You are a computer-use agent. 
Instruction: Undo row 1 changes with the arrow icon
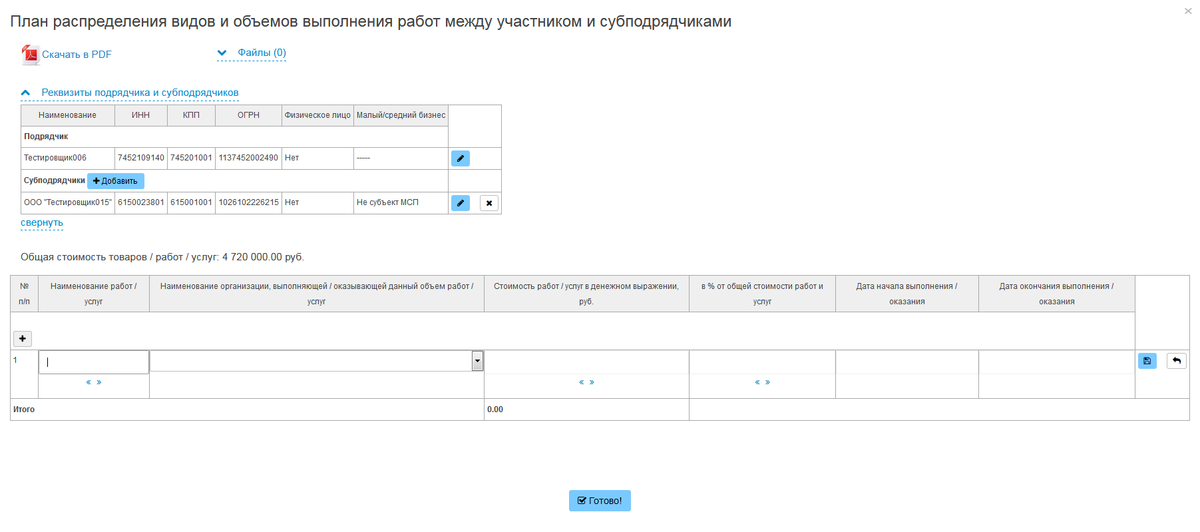coord(1176,361)
